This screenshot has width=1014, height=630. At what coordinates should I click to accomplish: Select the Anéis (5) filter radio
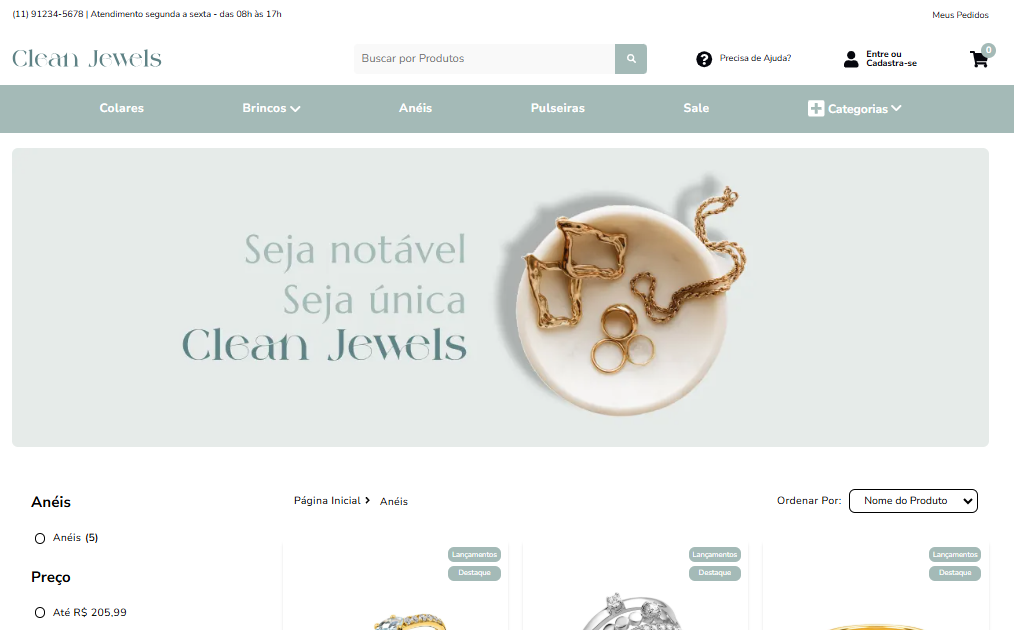[x=40, y=538]
